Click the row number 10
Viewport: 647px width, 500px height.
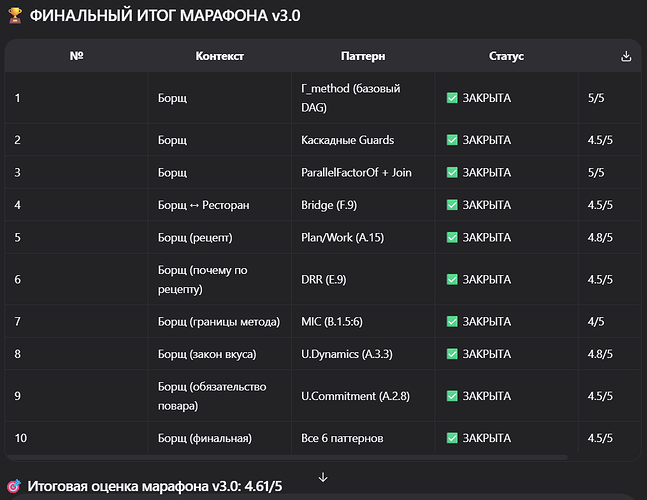[x=21, y=438]
